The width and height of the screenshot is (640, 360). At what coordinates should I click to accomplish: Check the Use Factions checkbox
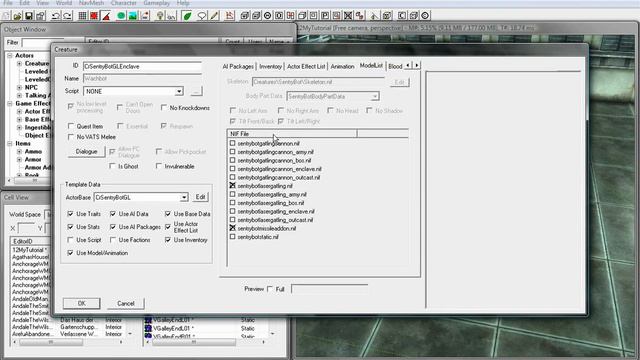click(x=113, y=240)
